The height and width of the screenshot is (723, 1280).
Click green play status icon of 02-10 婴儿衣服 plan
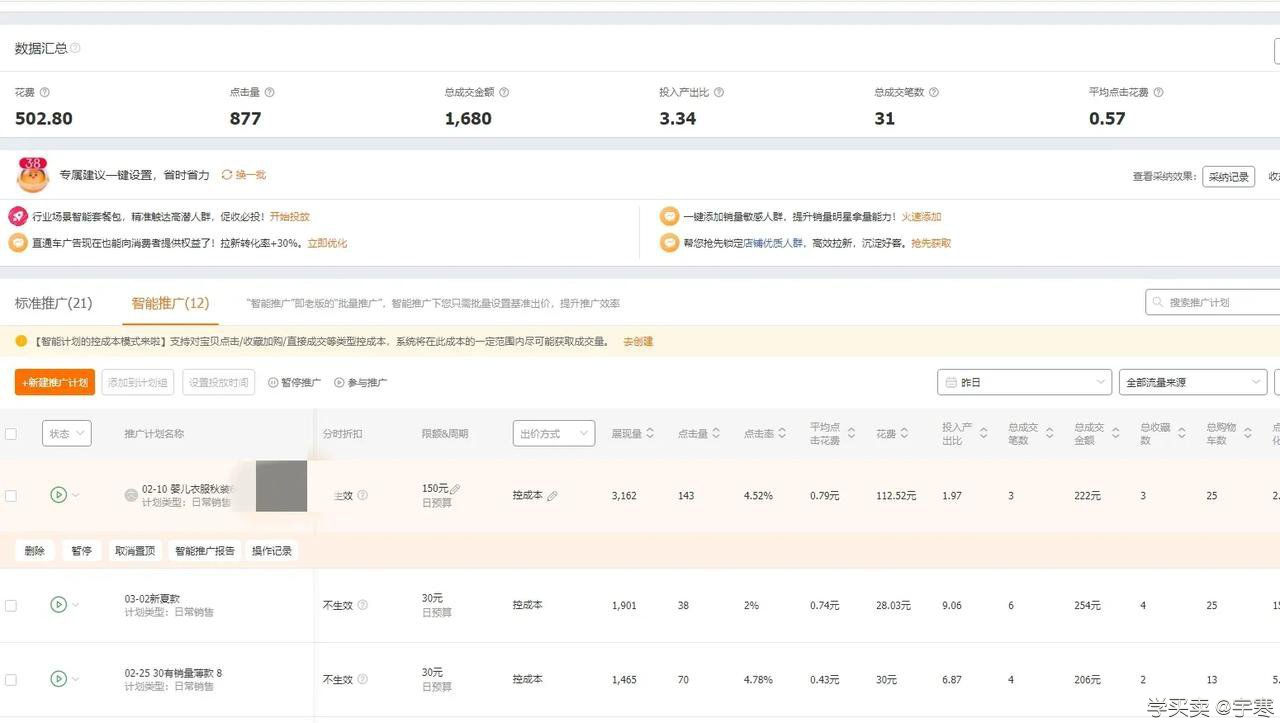click(x=58, y=495)
